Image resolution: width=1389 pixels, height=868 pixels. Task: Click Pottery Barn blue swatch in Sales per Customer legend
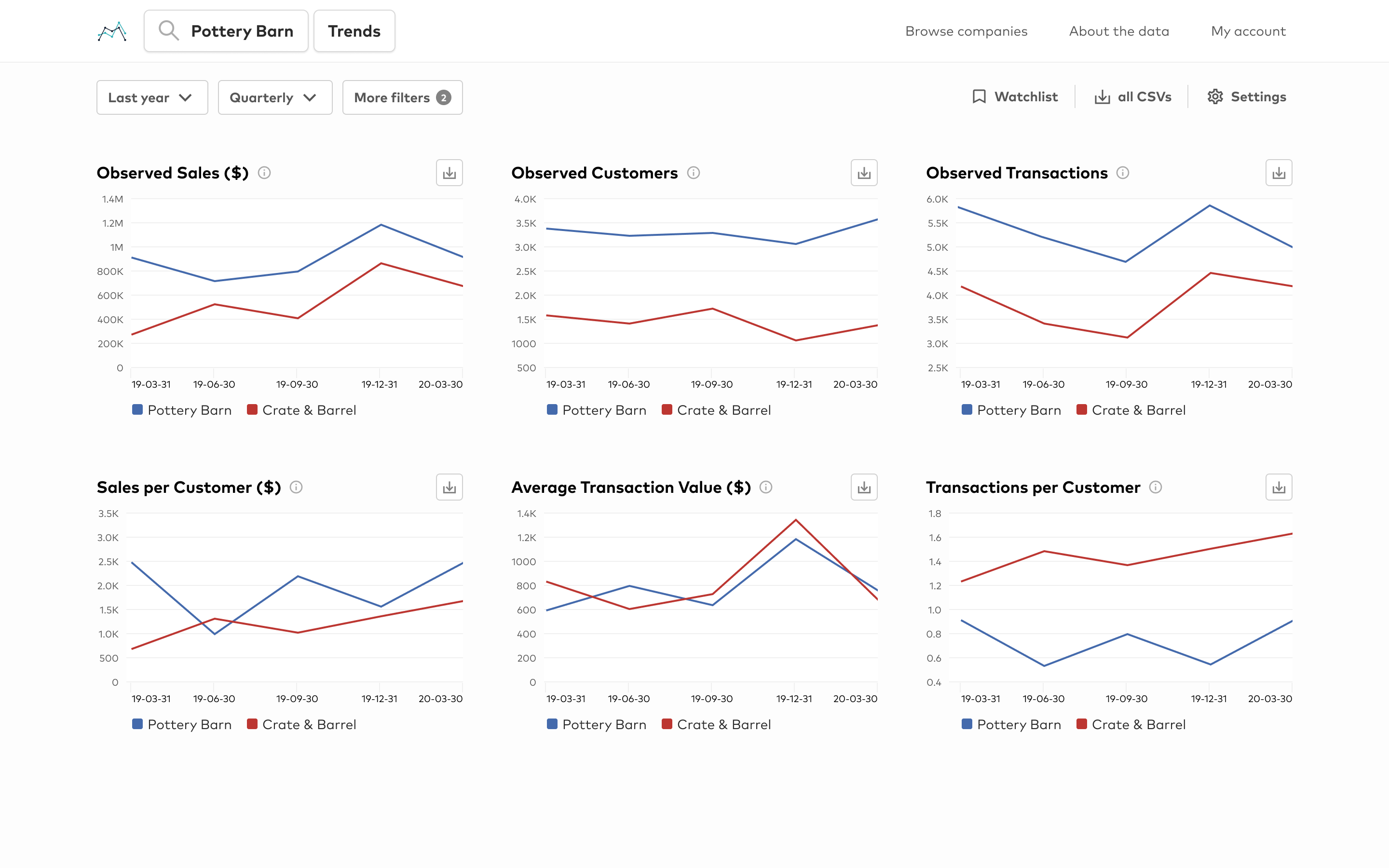pos(137,724)
